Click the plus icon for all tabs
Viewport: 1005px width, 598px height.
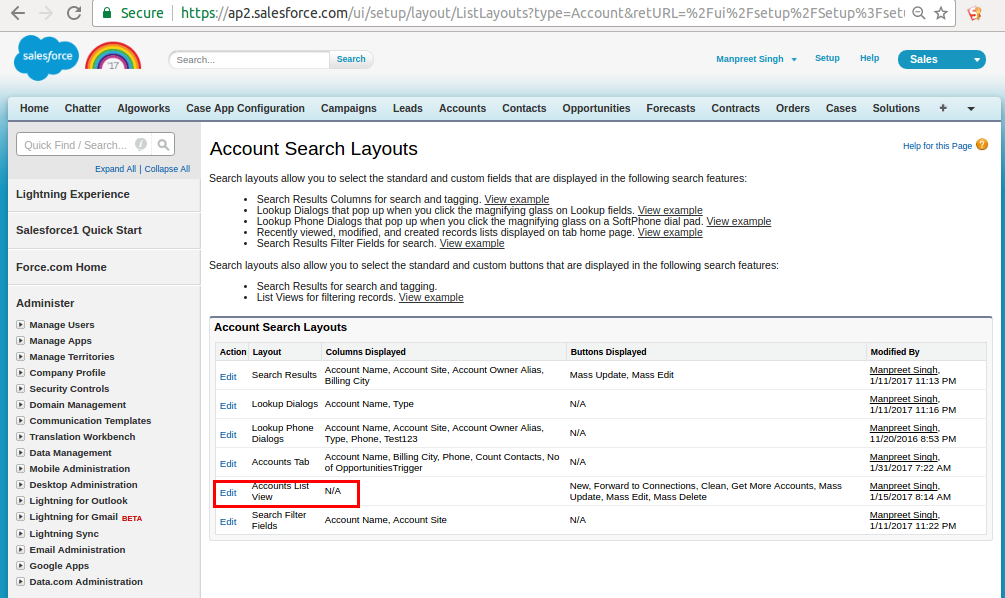tap(942, 108)
